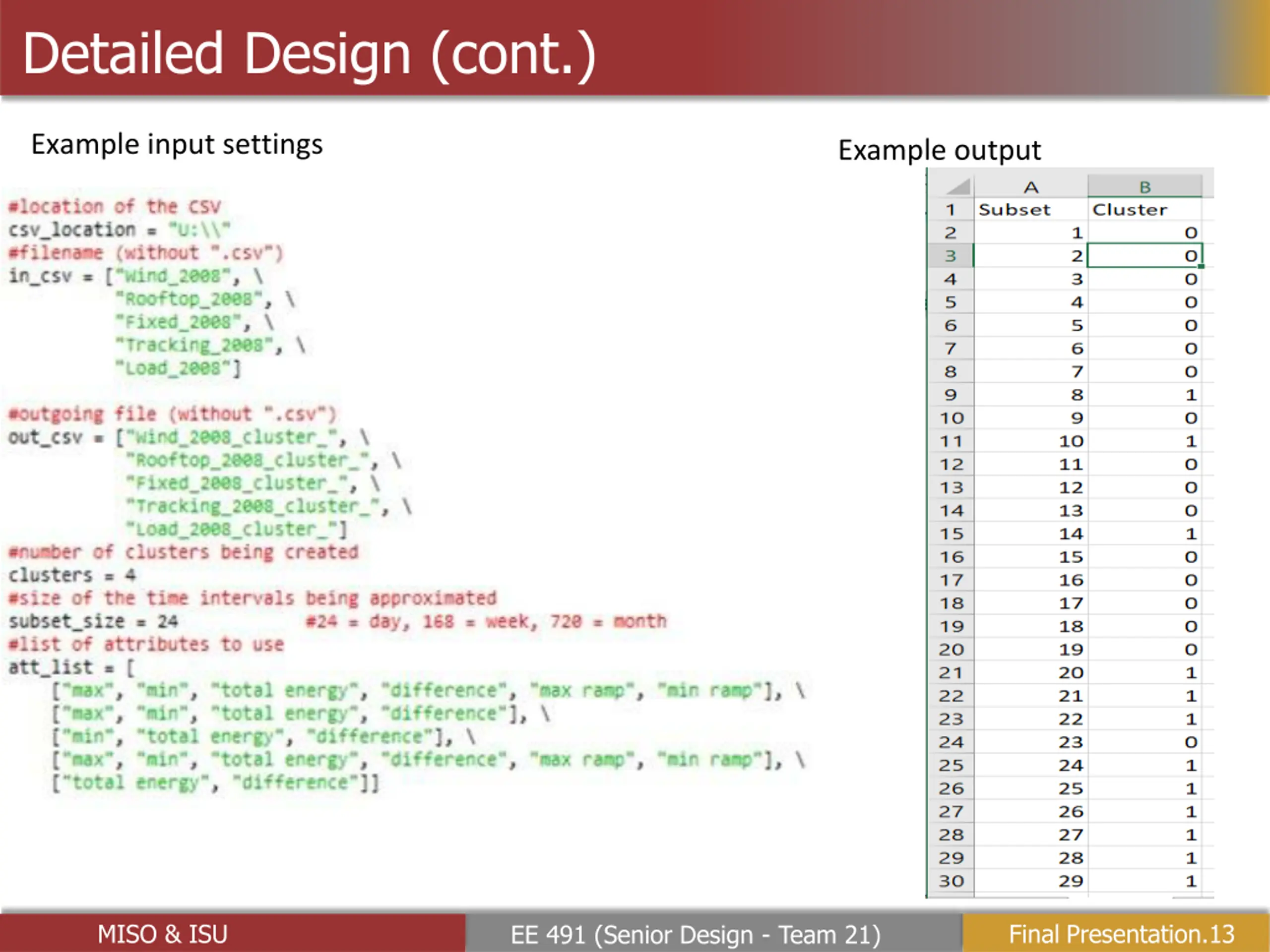1270x952 pixels.
Task: Click the 'csv_location' code line
Action: click(x=120, y=230)
